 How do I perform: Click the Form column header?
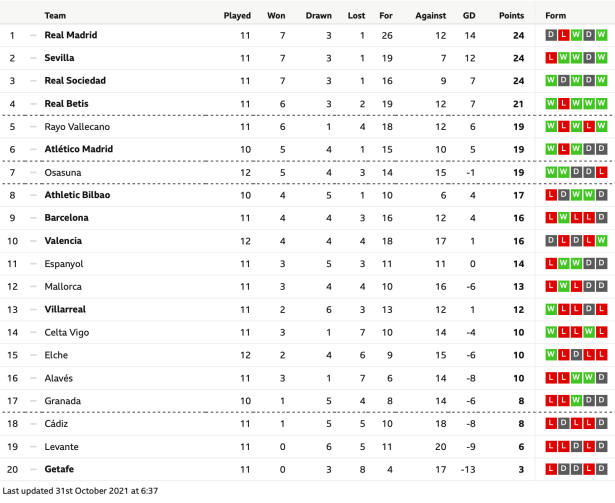[556, 15]
